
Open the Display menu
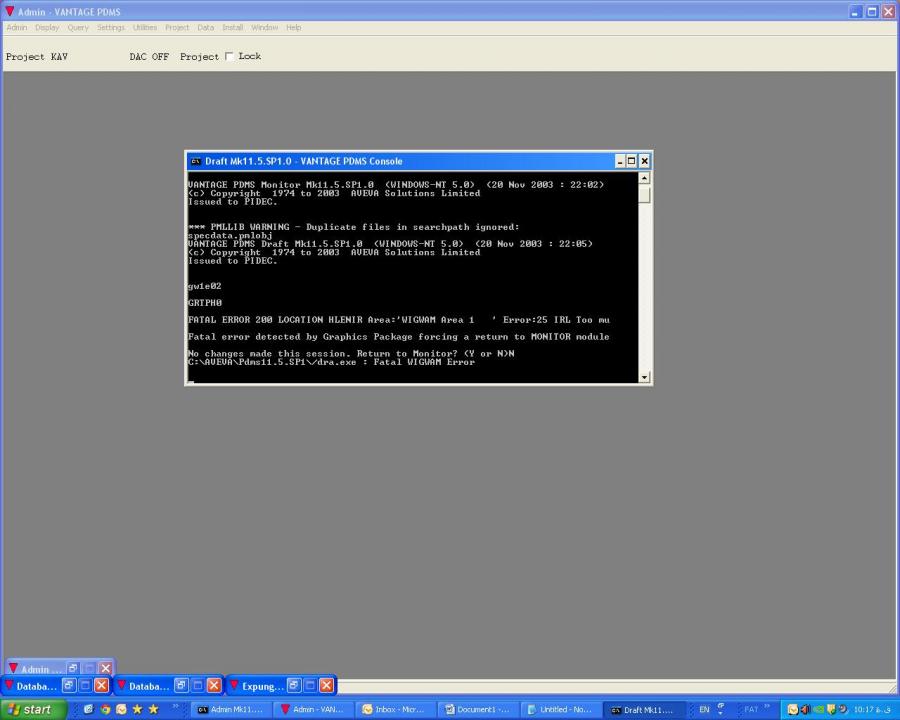(x=47, y=28)
